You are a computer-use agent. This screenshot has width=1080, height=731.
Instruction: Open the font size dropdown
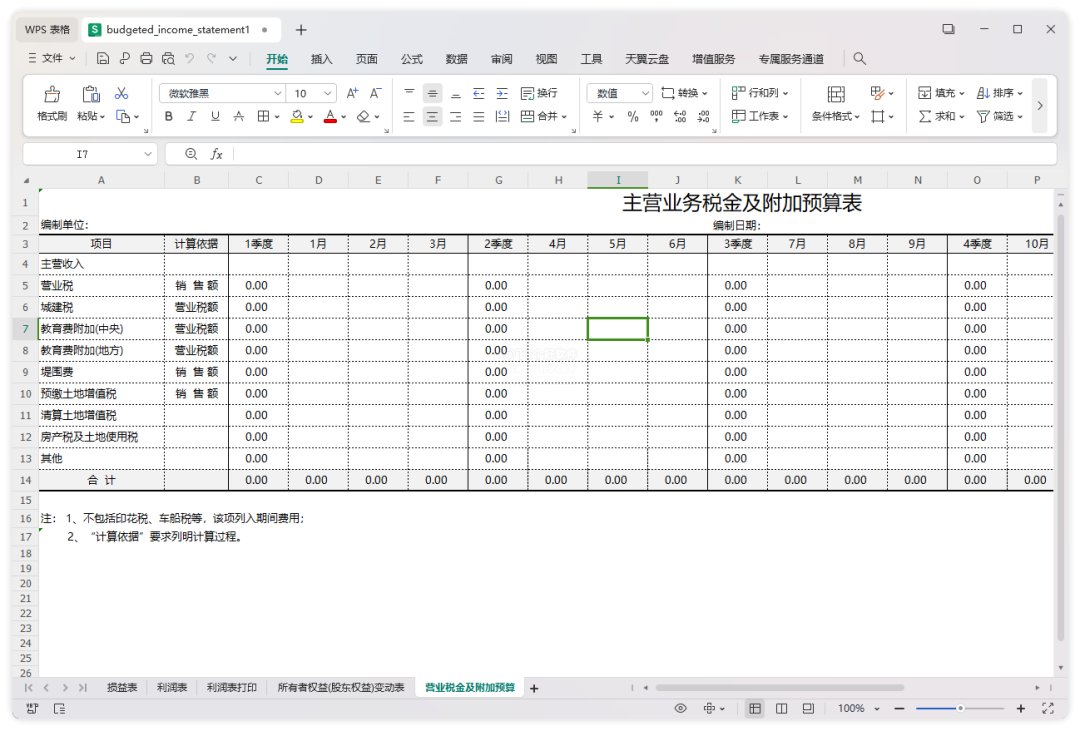(328, 93)
